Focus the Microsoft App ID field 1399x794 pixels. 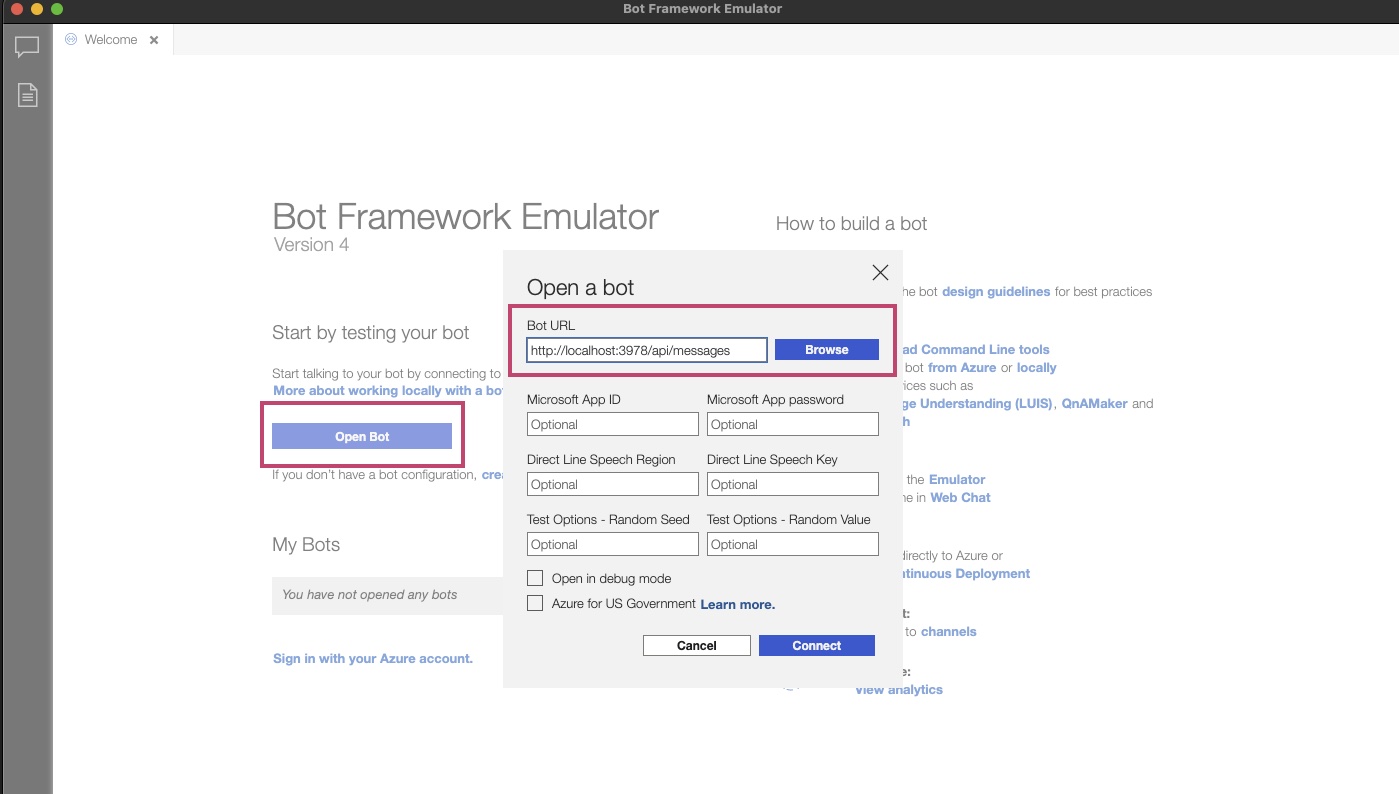(613, 424)
